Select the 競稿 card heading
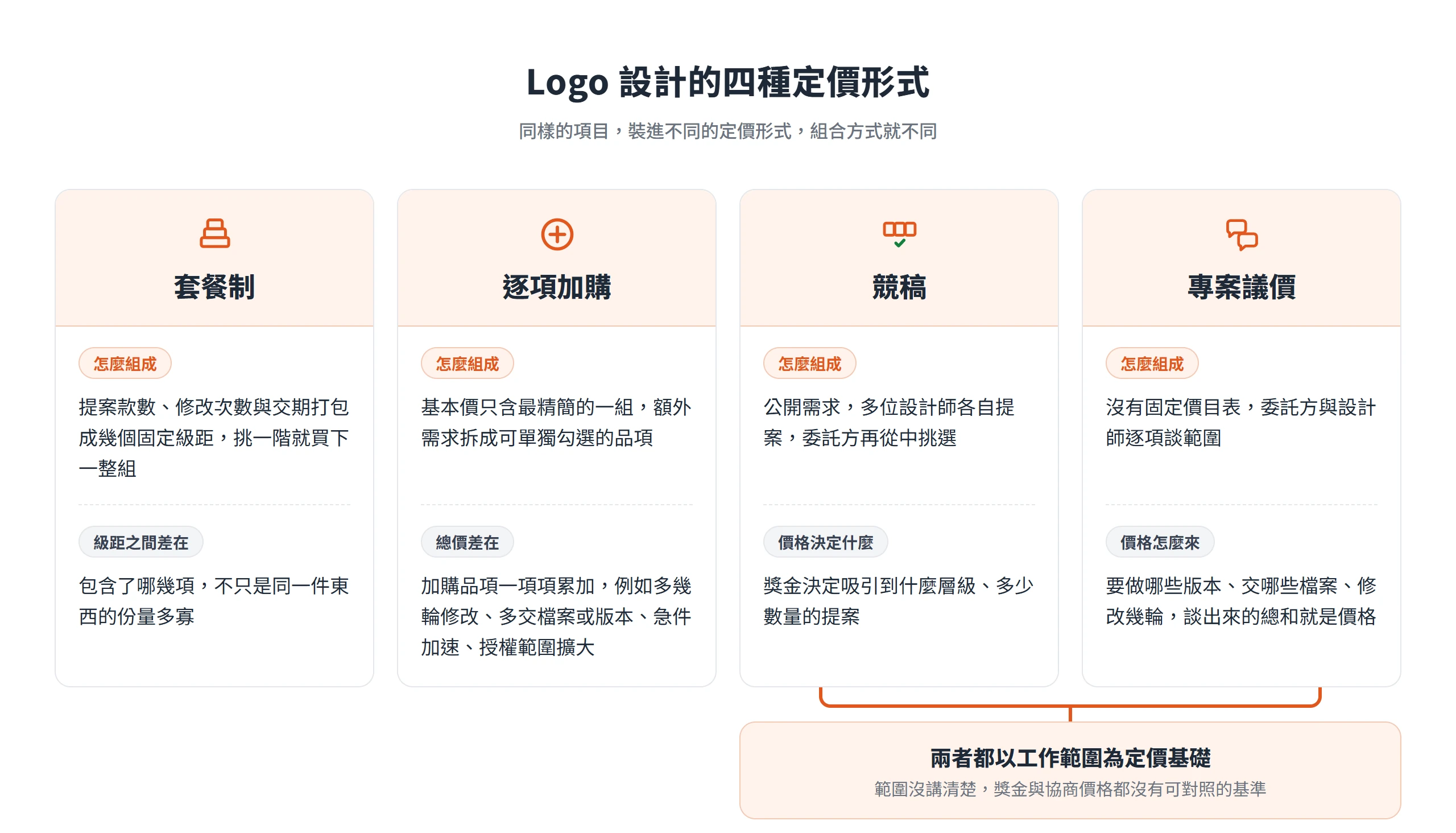The width and height of the screenshot is (1456, 833). pos(899,287)
